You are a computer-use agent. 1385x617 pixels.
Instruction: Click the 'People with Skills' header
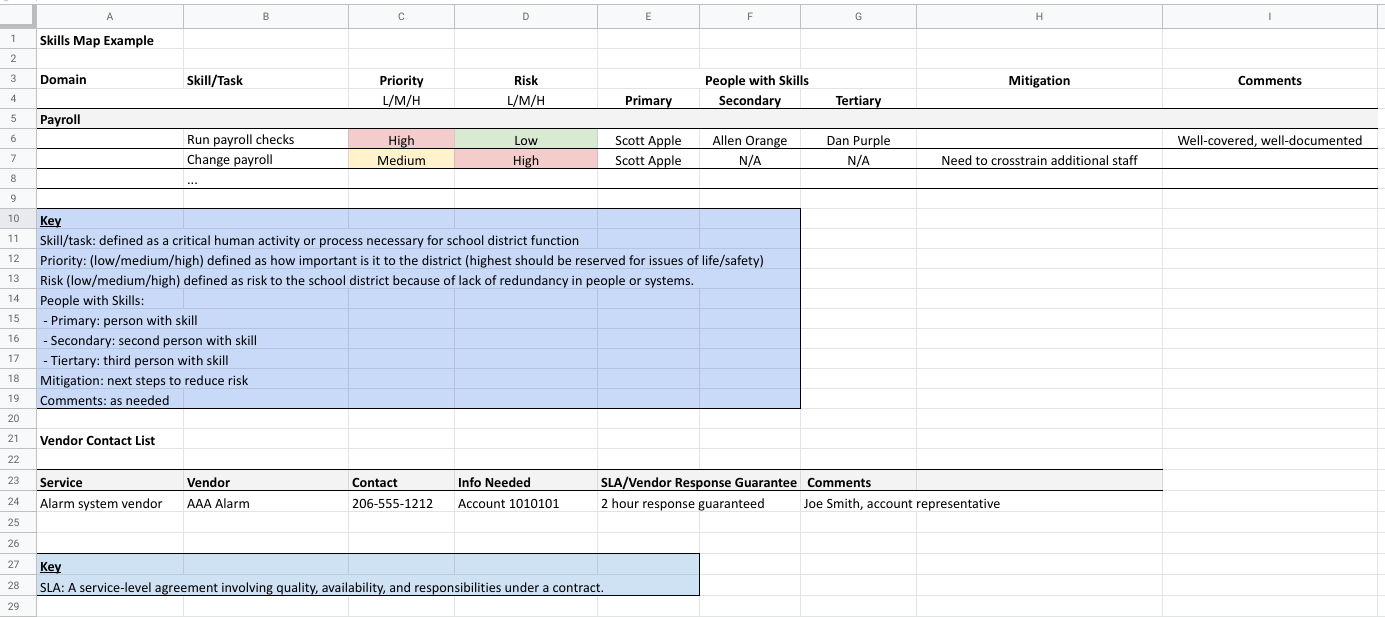[757, 80]
